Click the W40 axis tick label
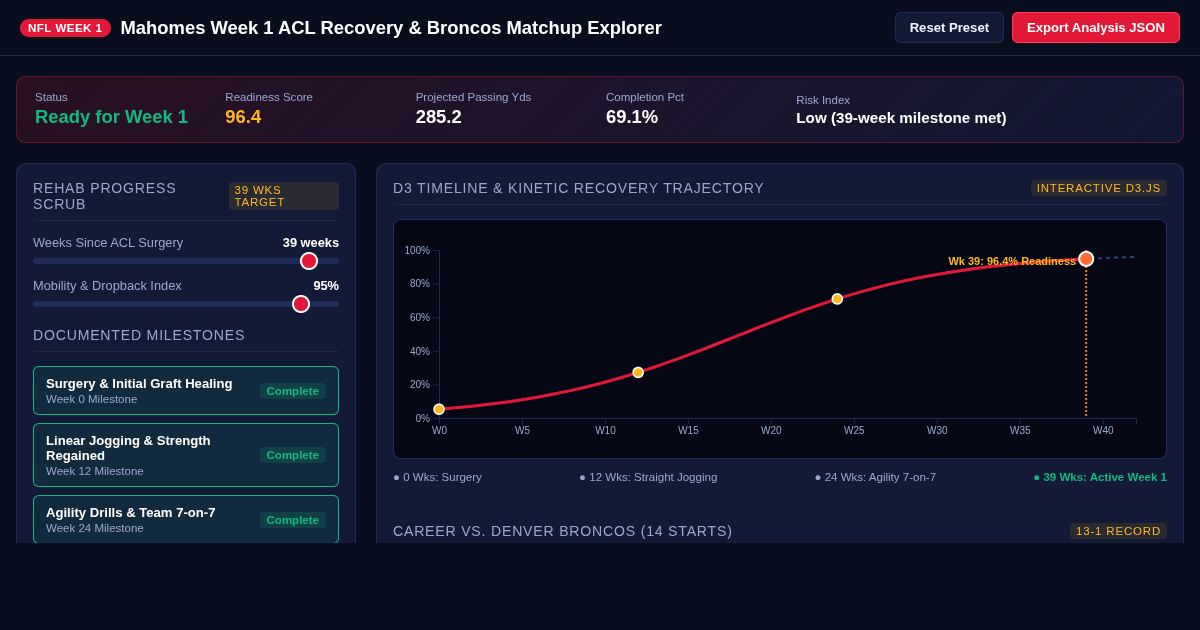Viewport: 1200px width, 630px height. pos(1103,430)
